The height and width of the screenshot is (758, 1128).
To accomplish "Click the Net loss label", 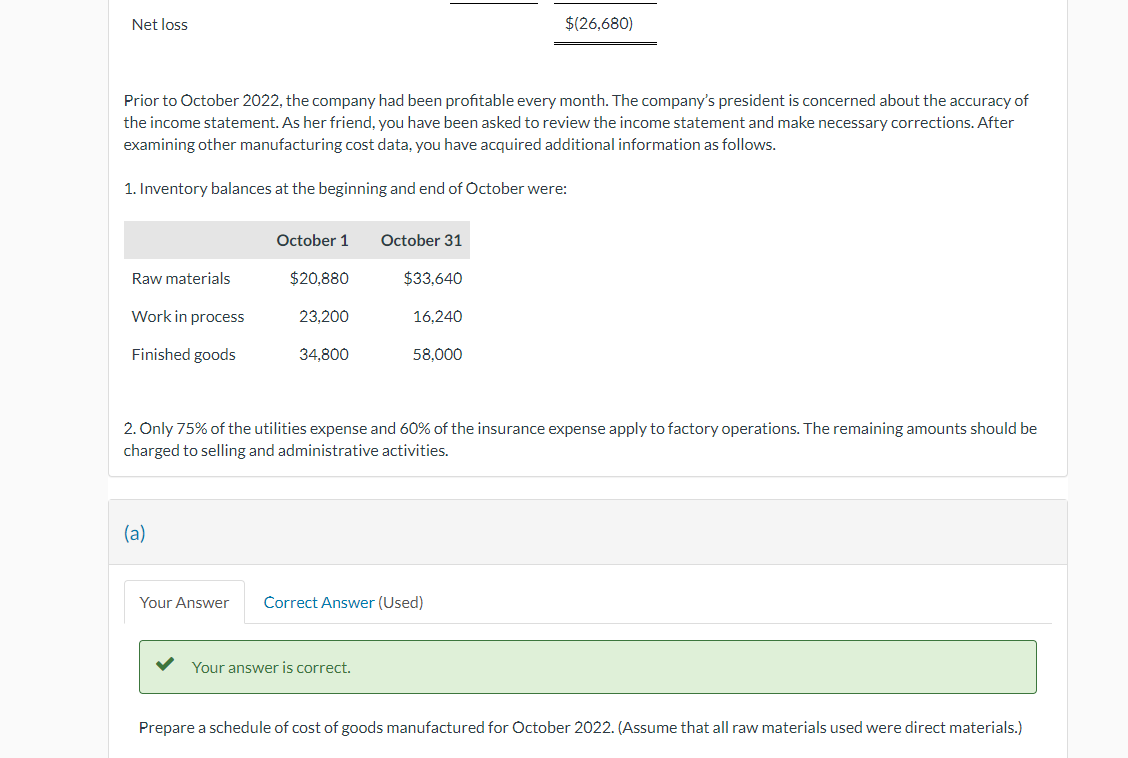I will [159, 24].
